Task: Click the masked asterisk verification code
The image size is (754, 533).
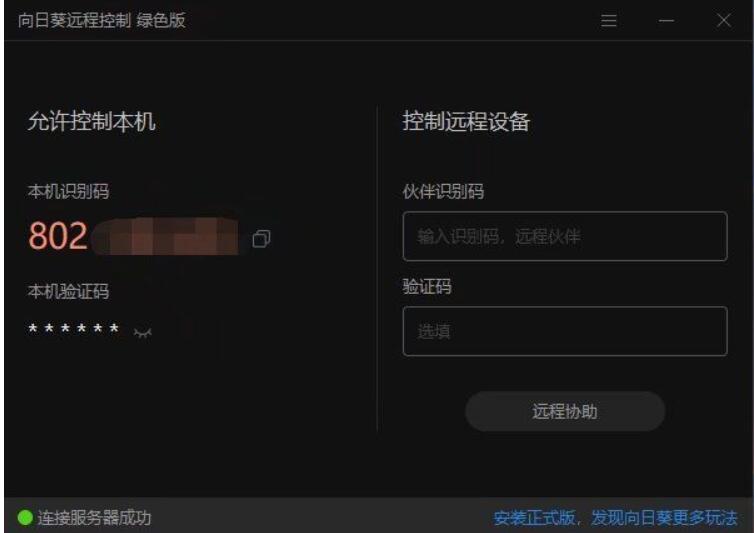Action: 74,329
